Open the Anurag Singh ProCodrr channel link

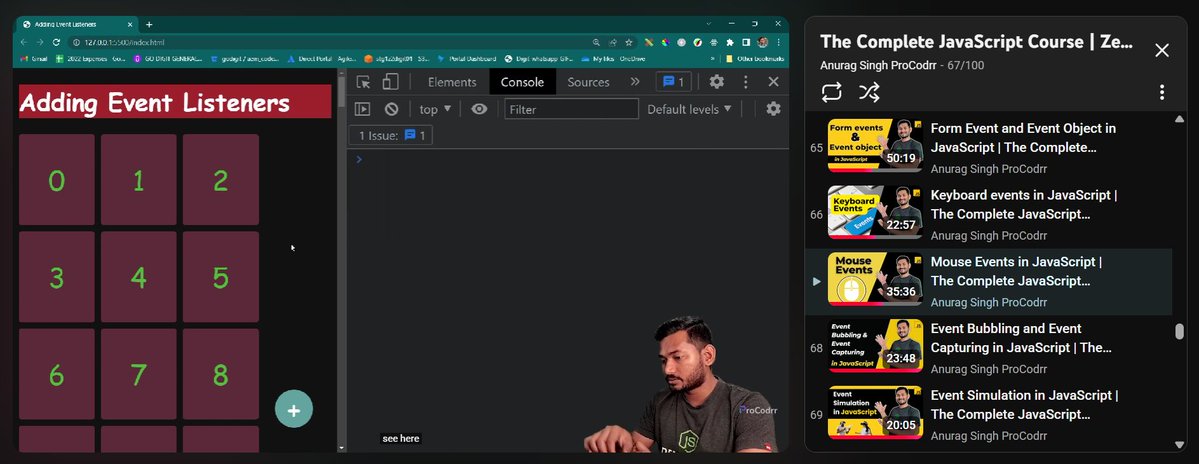pos(876,66)
